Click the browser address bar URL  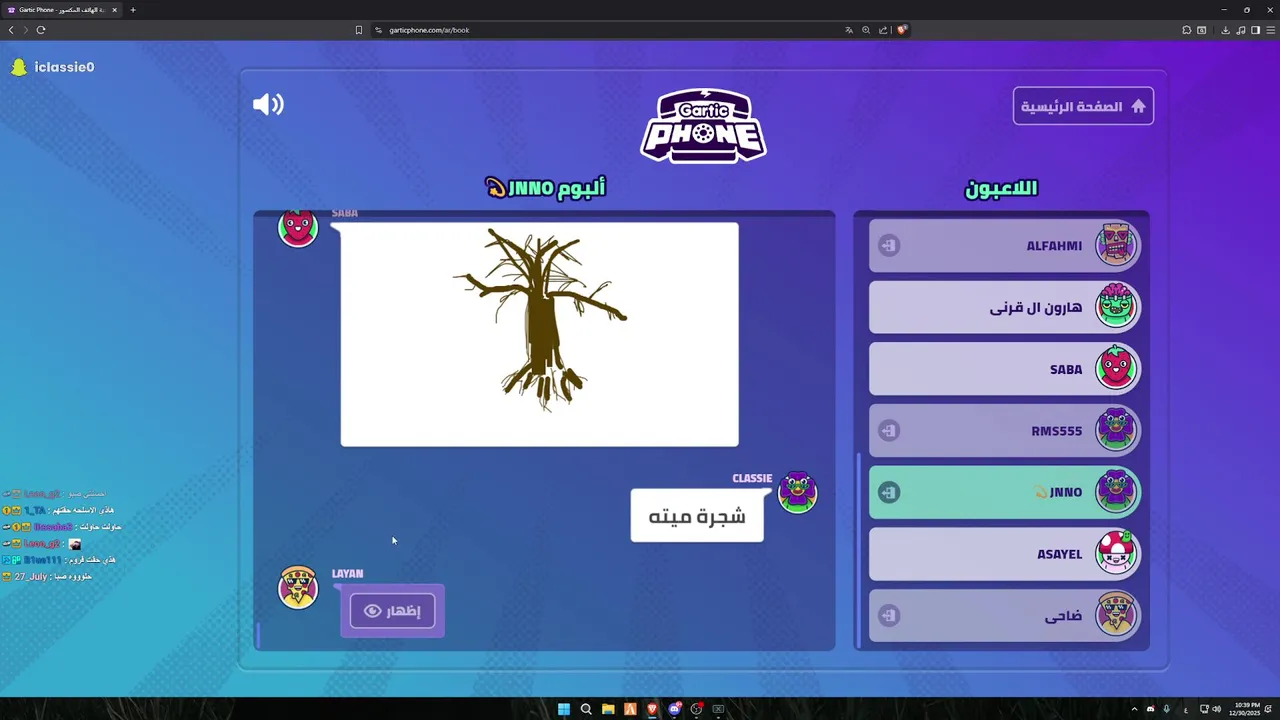pyautogui.click(x=429, y=30)
